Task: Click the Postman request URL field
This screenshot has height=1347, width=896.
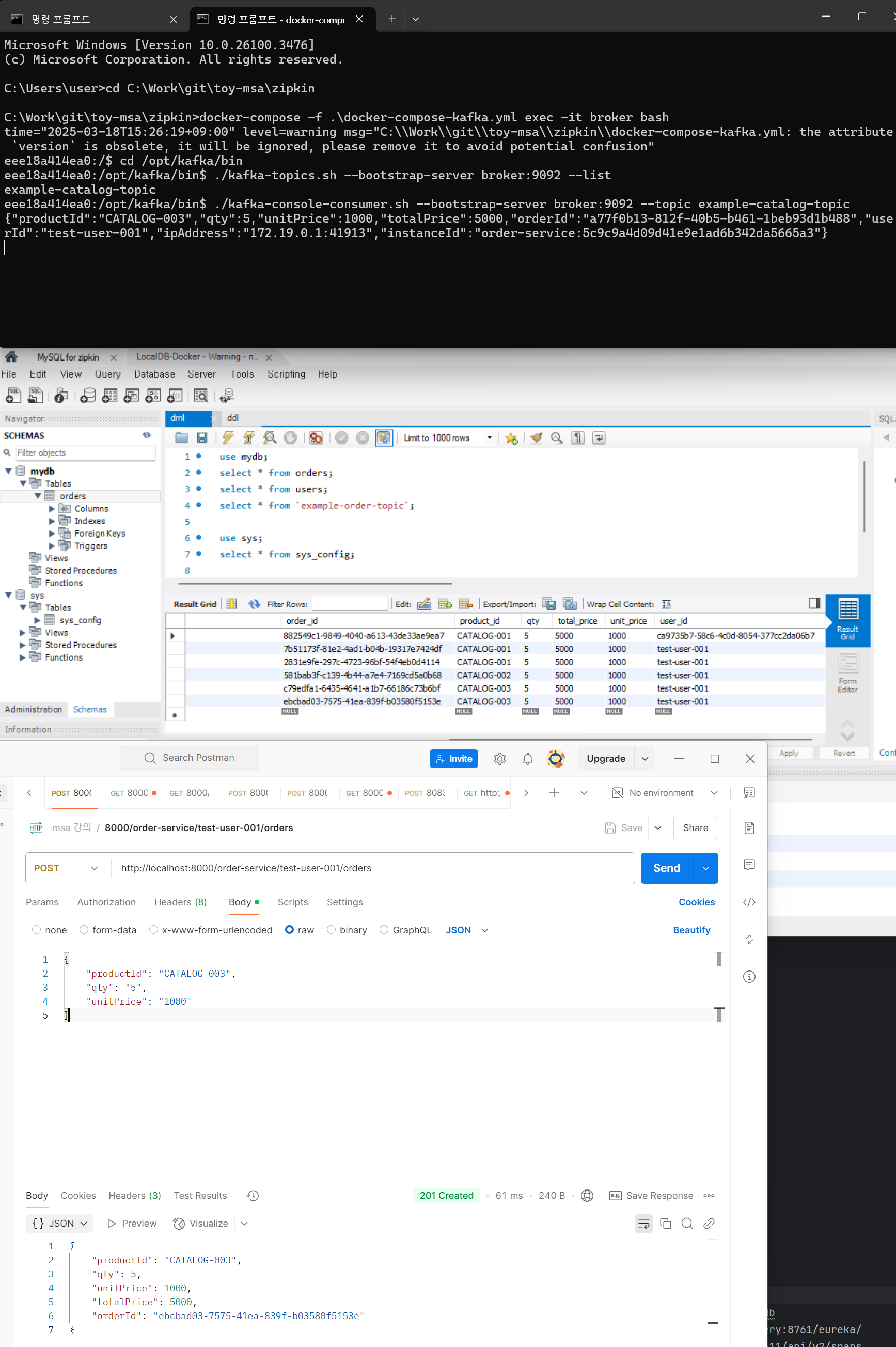Action: [x=372, y=868]
